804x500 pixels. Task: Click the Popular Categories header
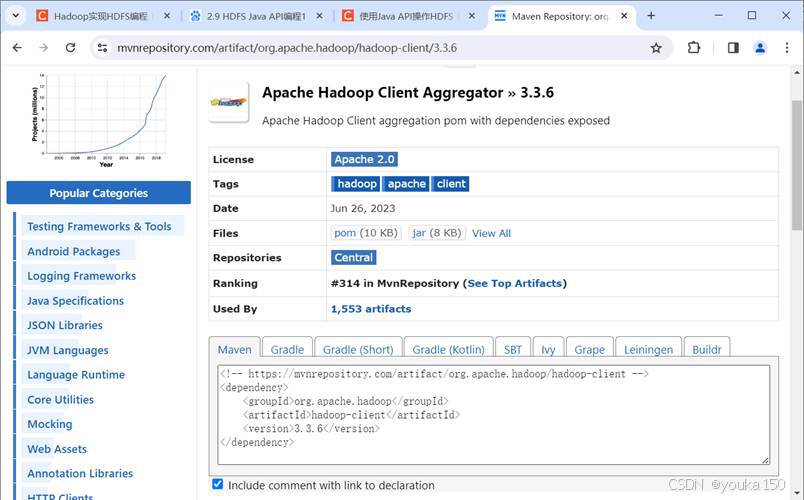[98, 193]
